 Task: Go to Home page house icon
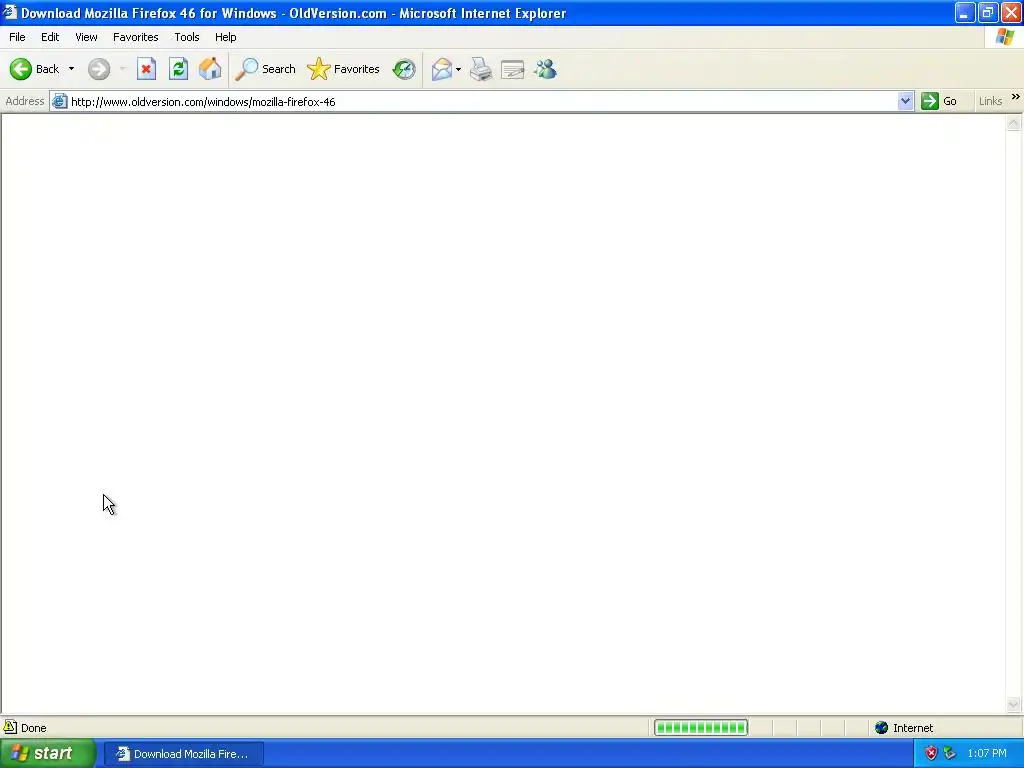(210, 69)
